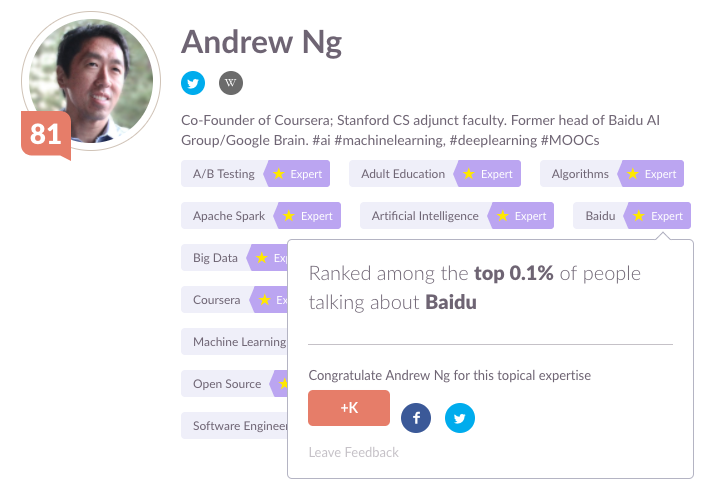712x488 pixels.
Task: Click the 81 score badge
Action: pyautogui.click(x=46, y=134)
